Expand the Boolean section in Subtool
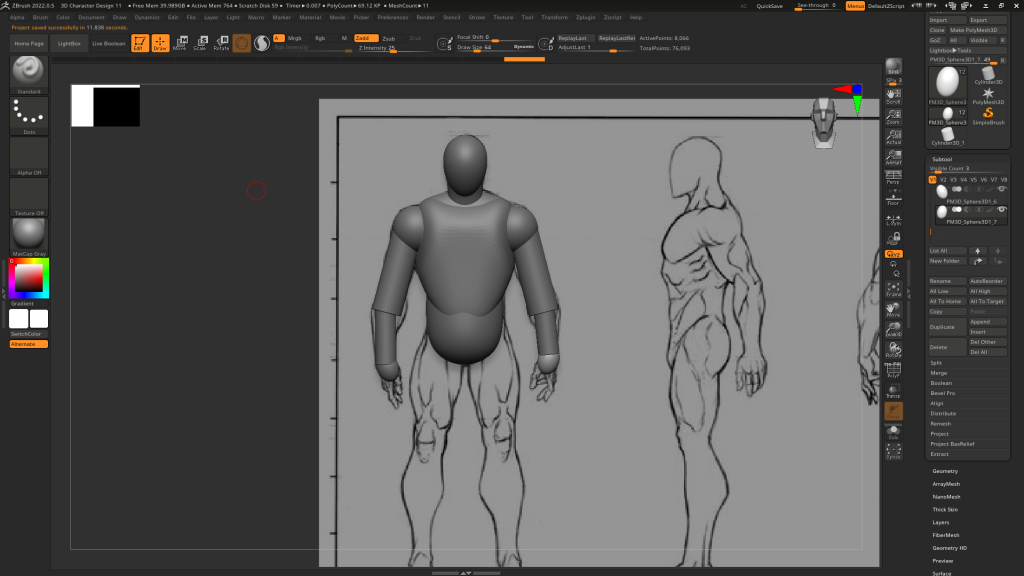 coord(941,383)
